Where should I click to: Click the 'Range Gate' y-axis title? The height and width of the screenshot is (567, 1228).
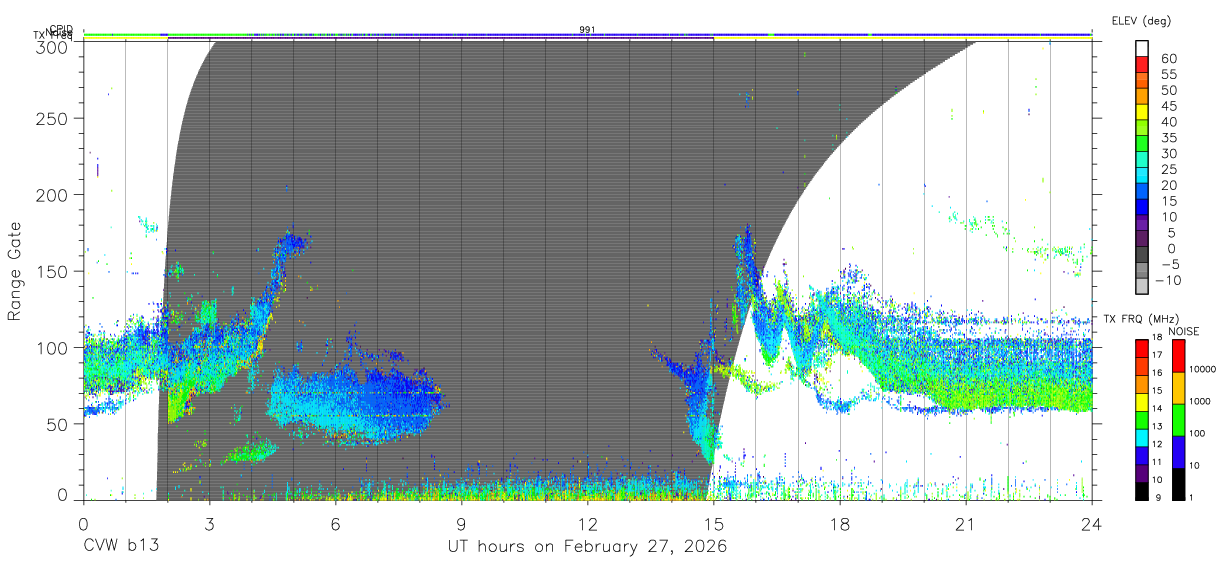point(15,271)
